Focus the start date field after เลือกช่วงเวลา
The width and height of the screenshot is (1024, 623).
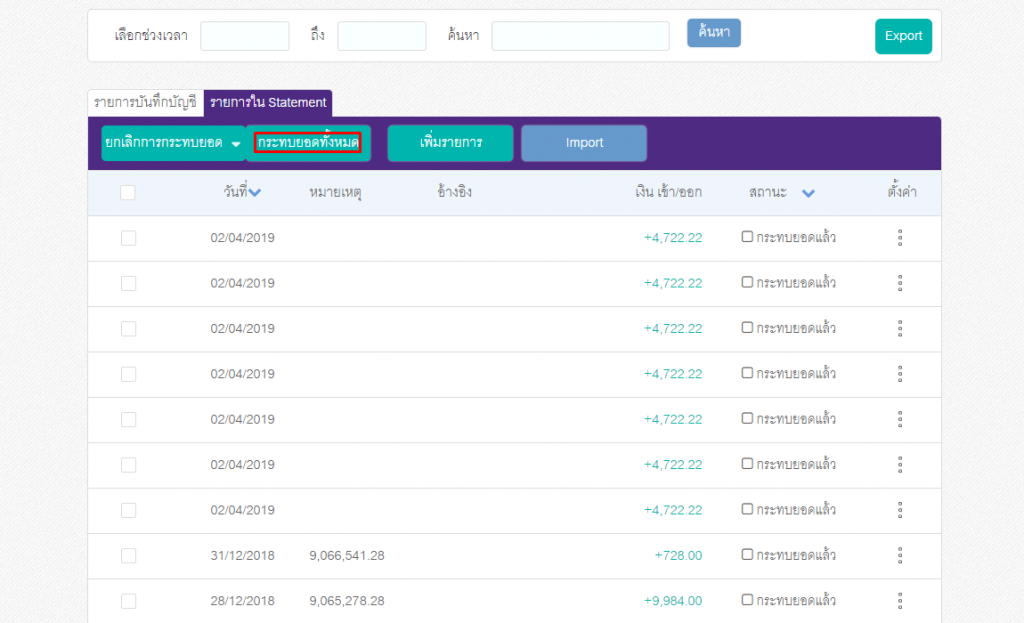pyautogui.click(x=245, y=36)
